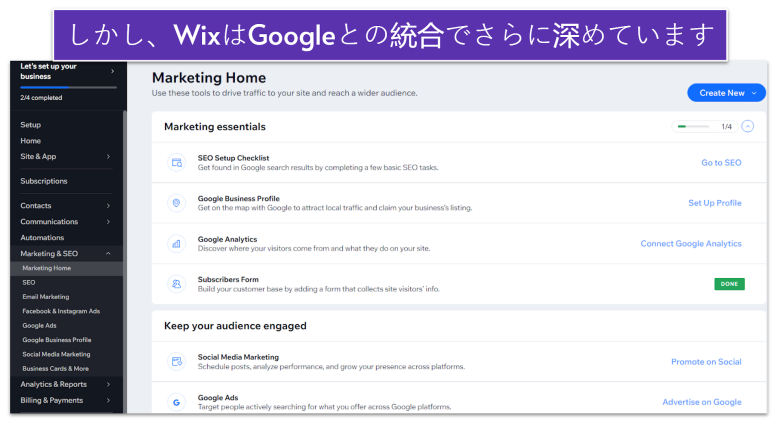Click the Promote on Social link
780x426 pixels.
pyautogui.click(x=706, y=362)
